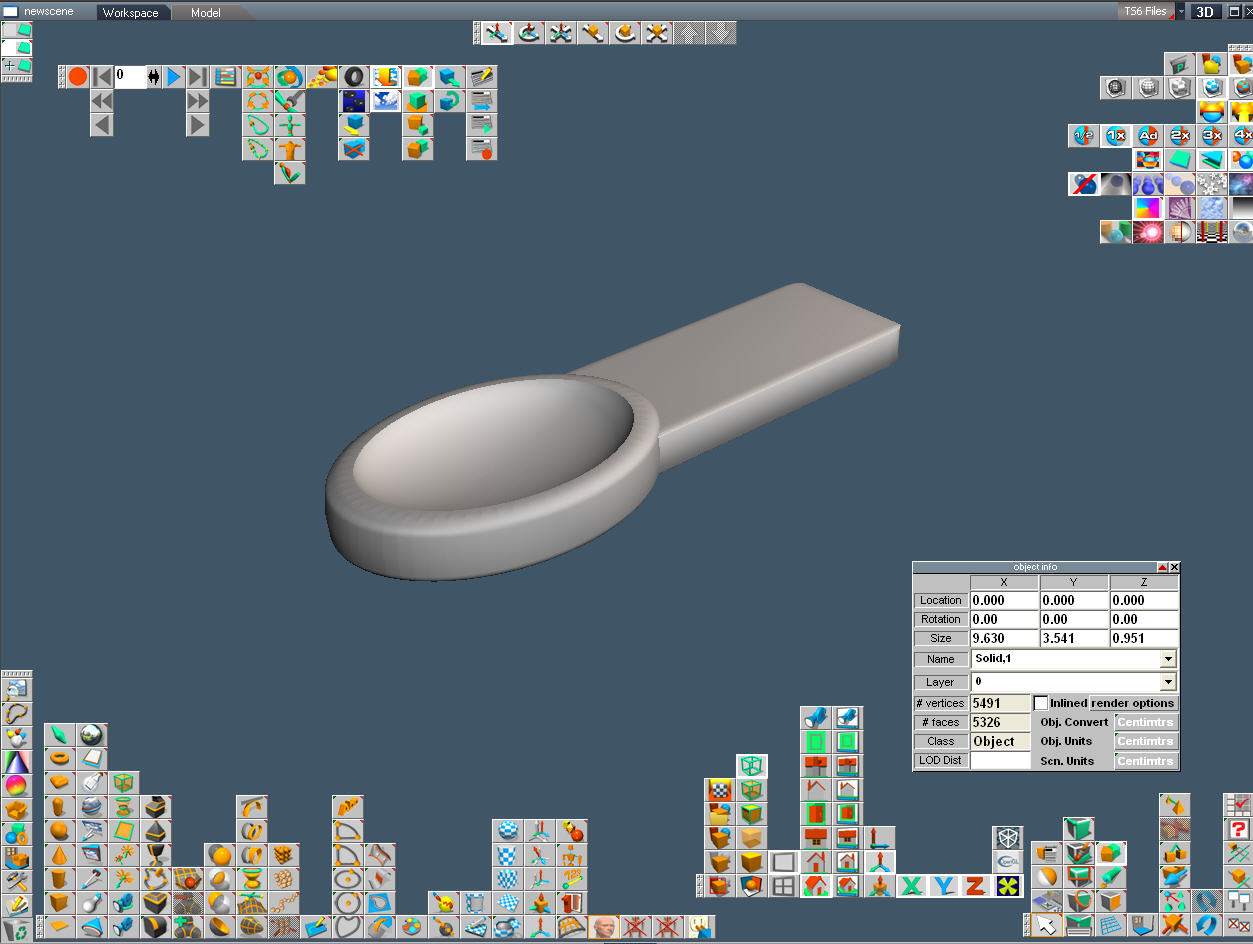Viewport: 1253px width, 944px height.
Task: Toggle the X axis lock
Action: (911, 886)
